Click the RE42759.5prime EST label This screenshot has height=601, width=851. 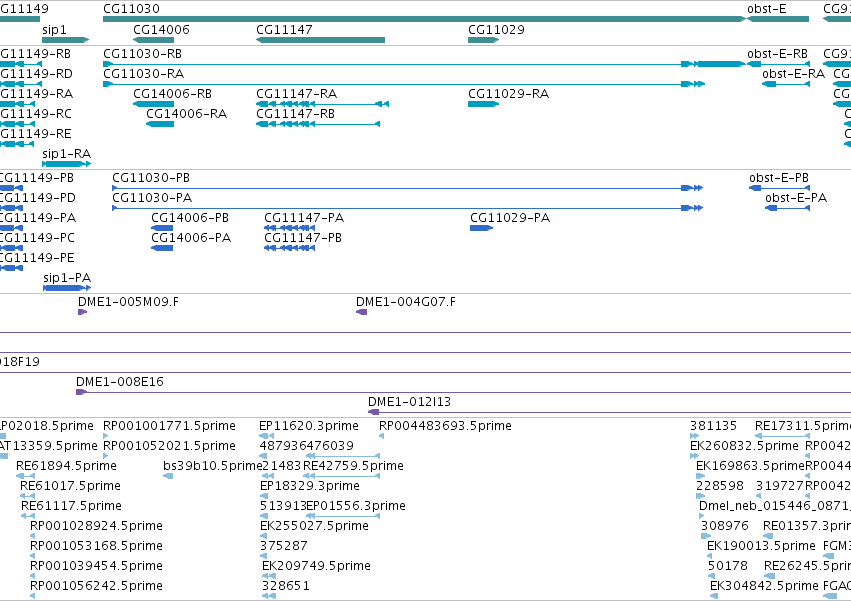[x=353, y=466]
